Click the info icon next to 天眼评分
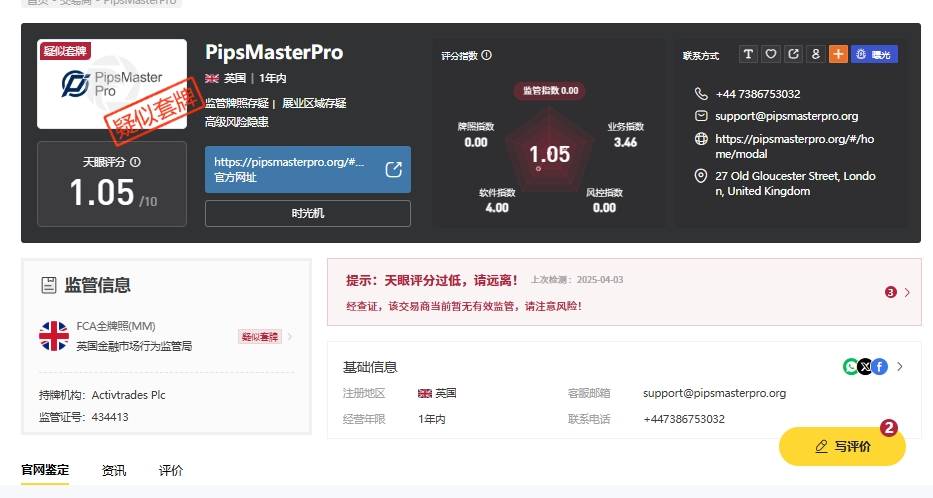Viewport: 933px width, 498px height. pos(135,162)
